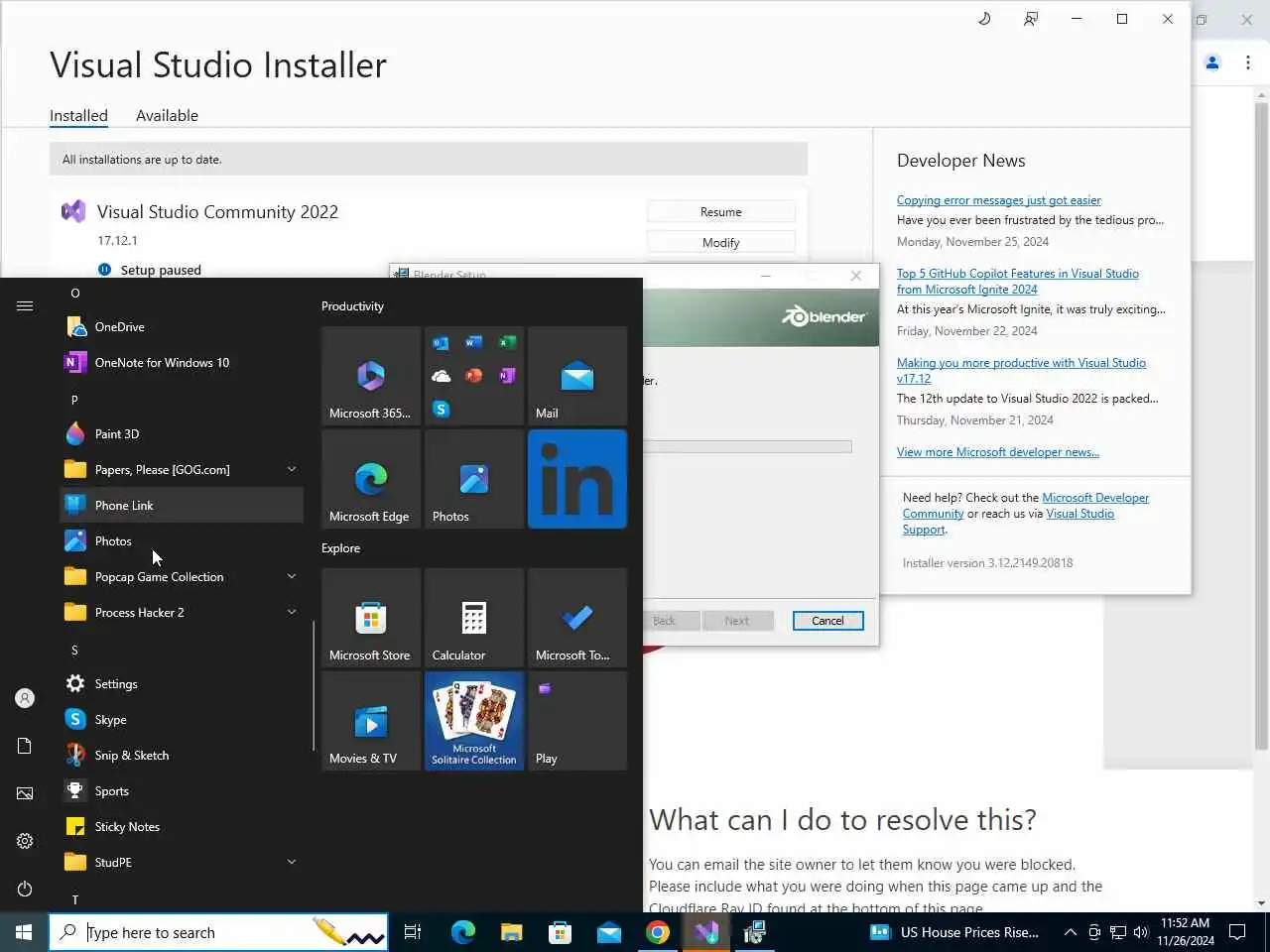Jump to letter P app index

pyautogui.click(x=74, y=400)
